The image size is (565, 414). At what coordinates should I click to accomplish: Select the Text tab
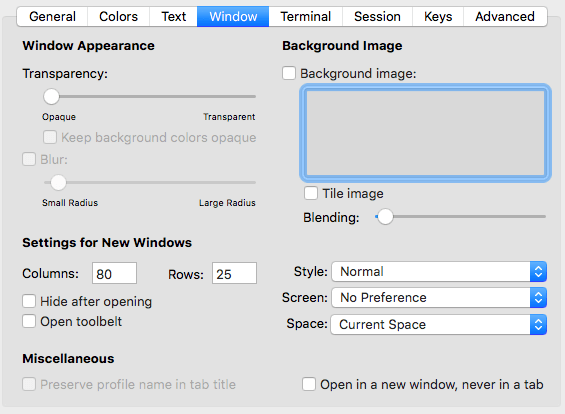coord(173,17)
